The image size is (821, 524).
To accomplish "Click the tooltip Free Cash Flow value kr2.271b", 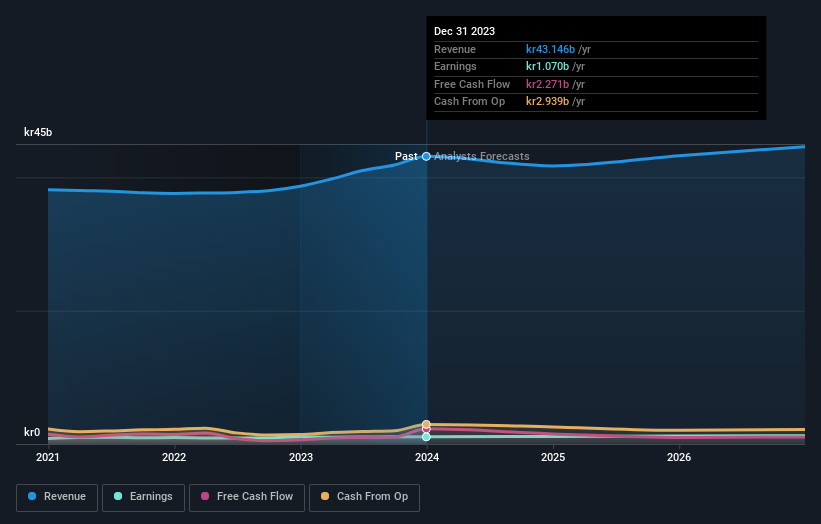I will [x=547, y=84].
